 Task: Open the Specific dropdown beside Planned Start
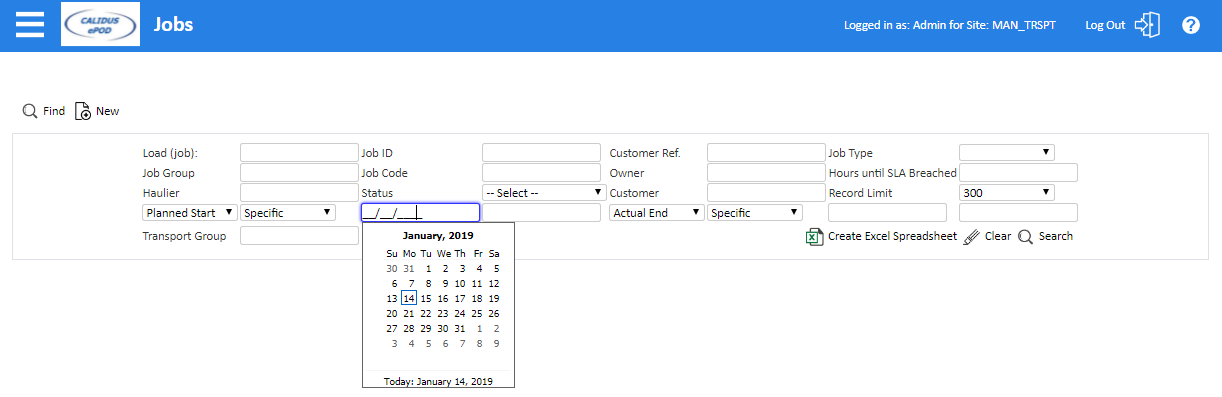point(289,212)
